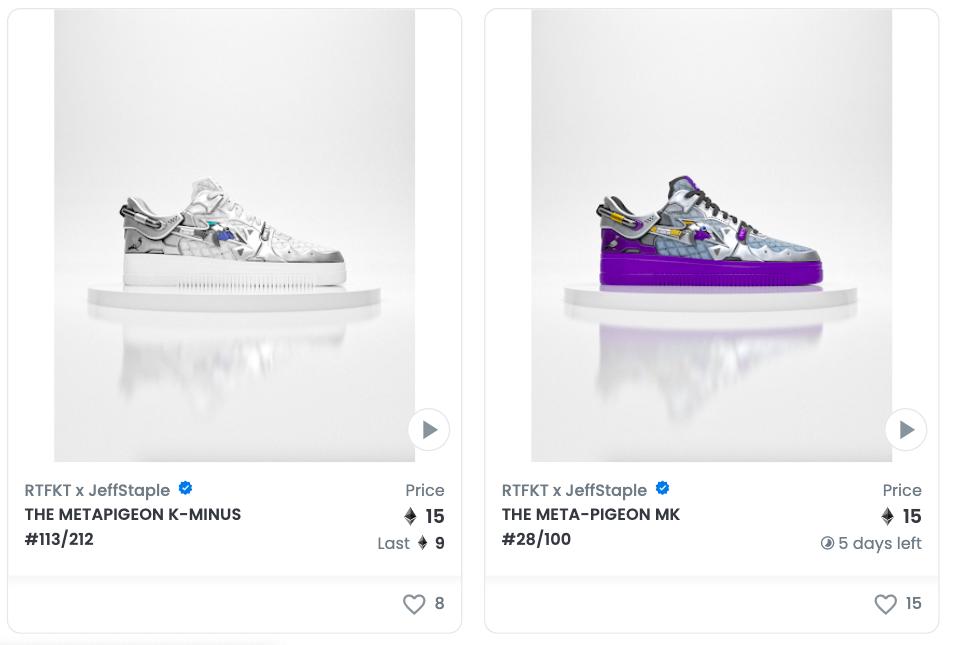Click verified badge on K-Minus card
The image size is (955, 645).
[185, 488]
